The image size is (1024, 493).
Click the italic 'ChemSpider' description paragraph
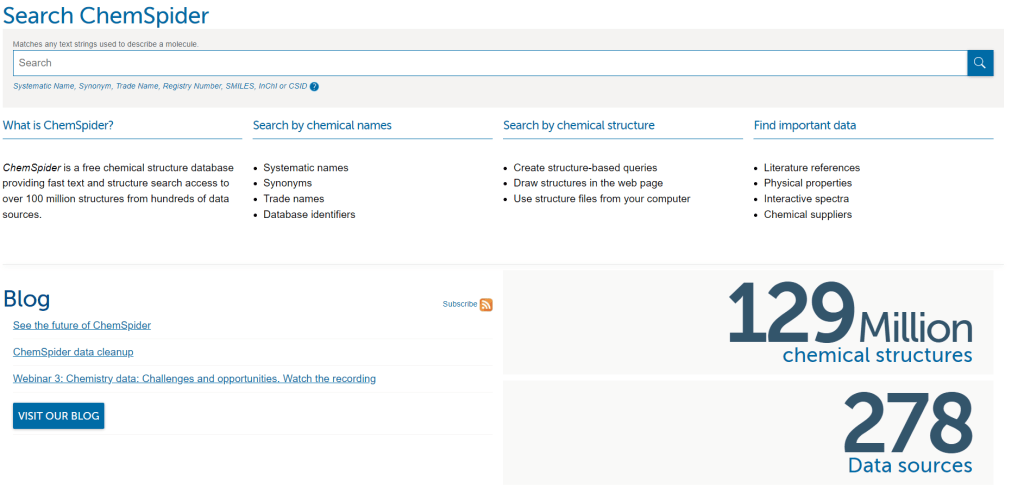pos(118,191)
